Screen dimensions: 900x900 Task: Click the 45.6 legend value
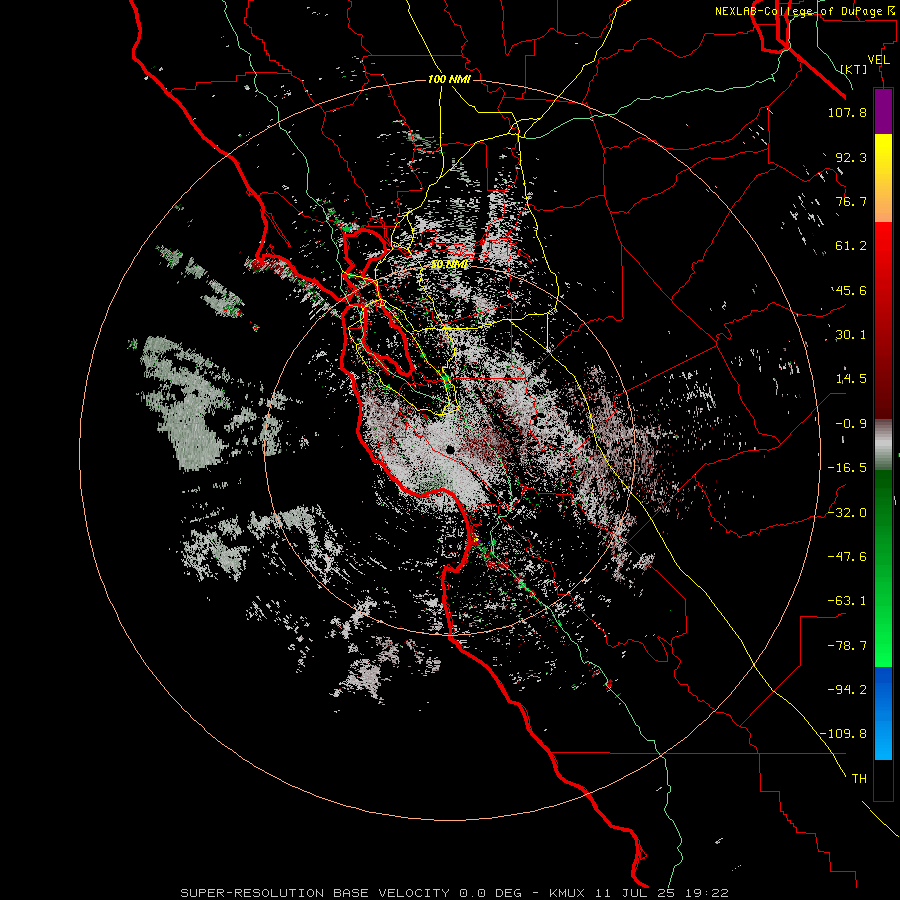tap(851, 290)
